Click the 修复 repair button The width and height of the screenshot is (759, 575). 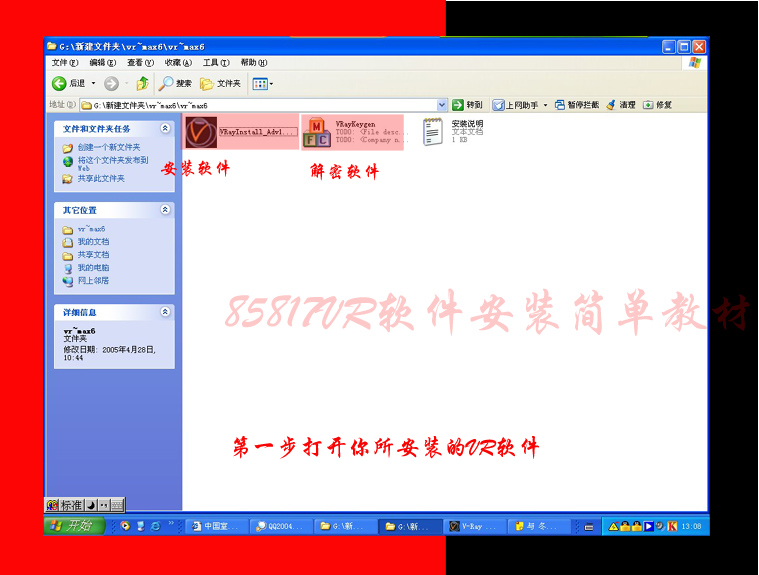[657, 105]
